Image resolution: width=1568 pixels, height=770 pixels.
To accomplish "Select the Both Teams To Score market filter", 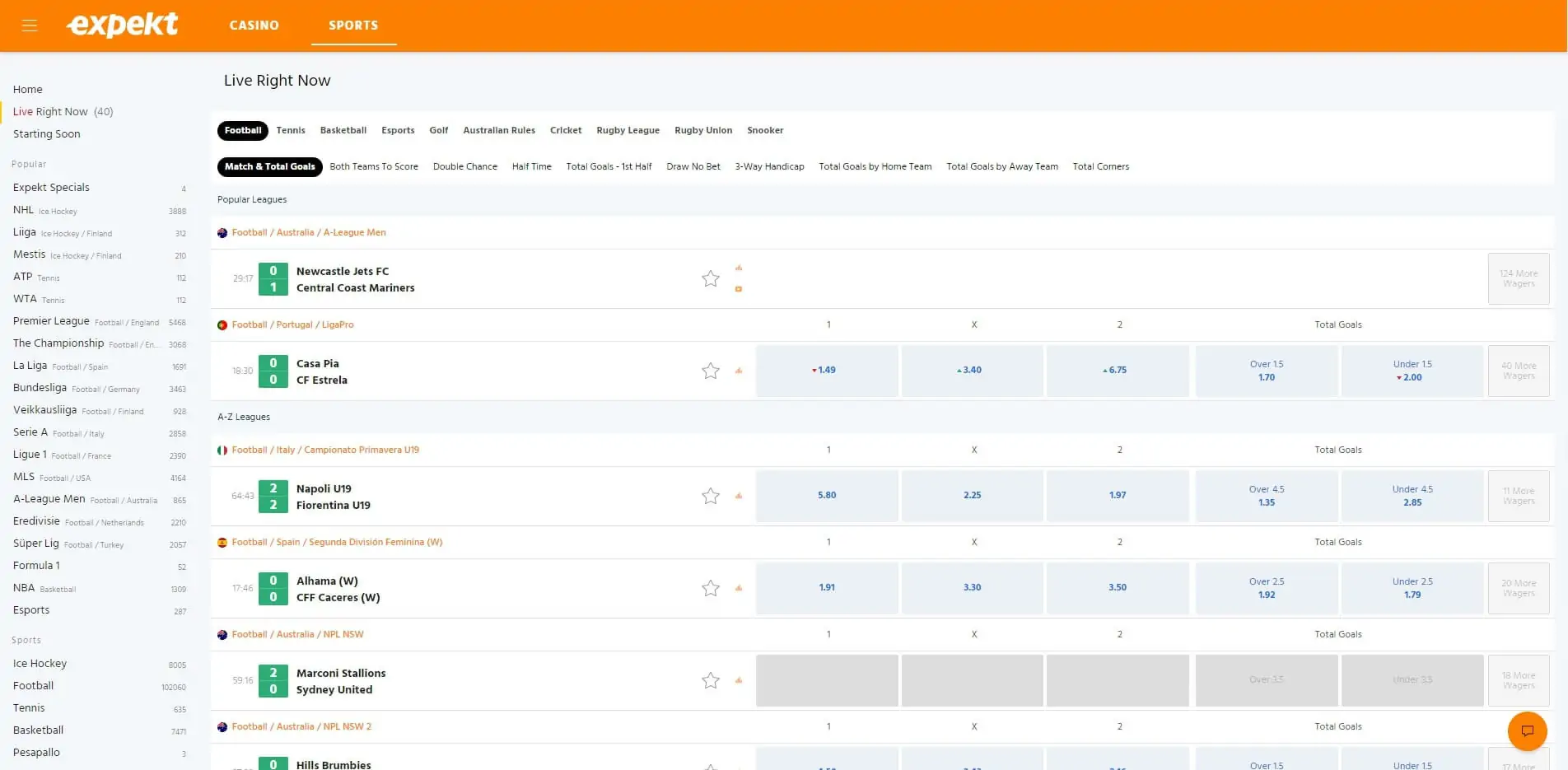I will [x=373, y=166].
